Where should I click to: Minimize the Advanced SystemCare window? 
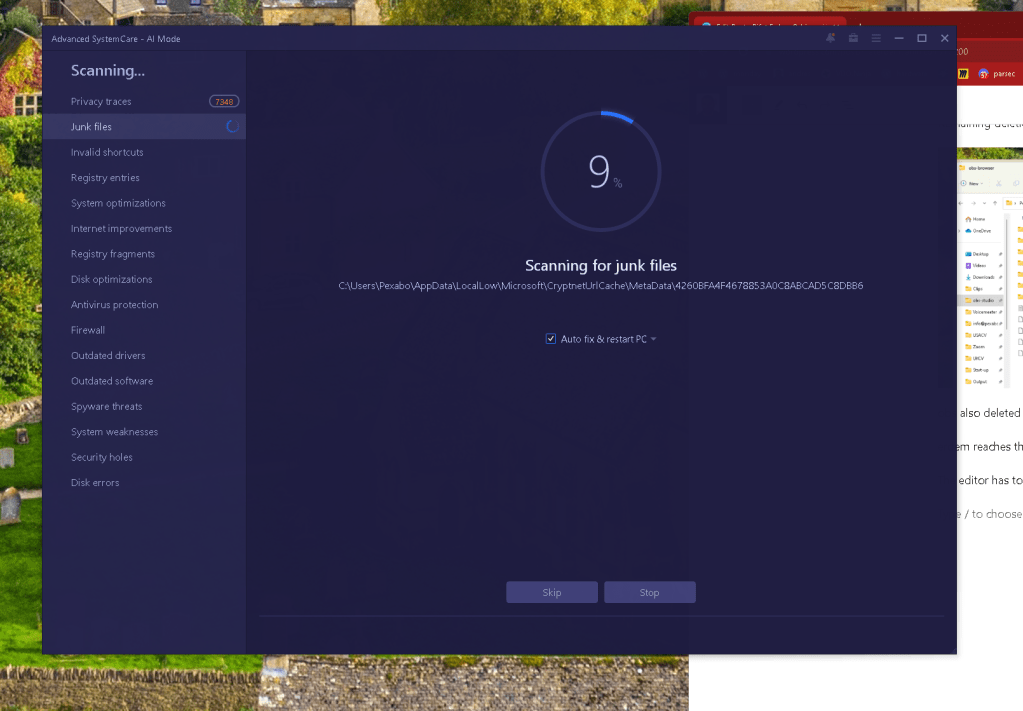click(898, 38)
